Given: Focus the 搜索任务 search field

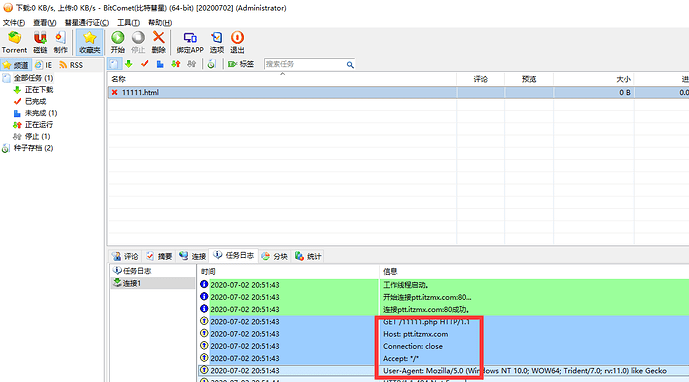Looking at the screenshot, I should pos(305,64).
